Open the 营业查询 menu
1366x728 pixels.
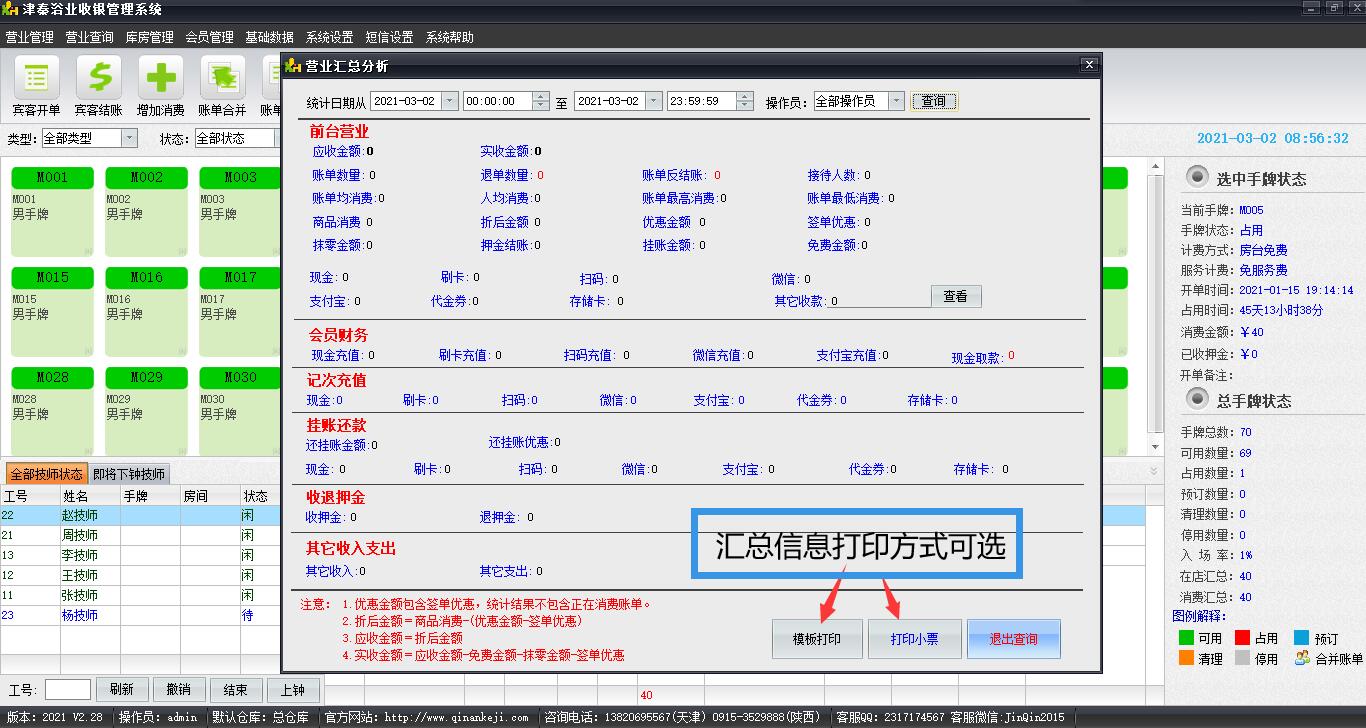tap(90, 37)
